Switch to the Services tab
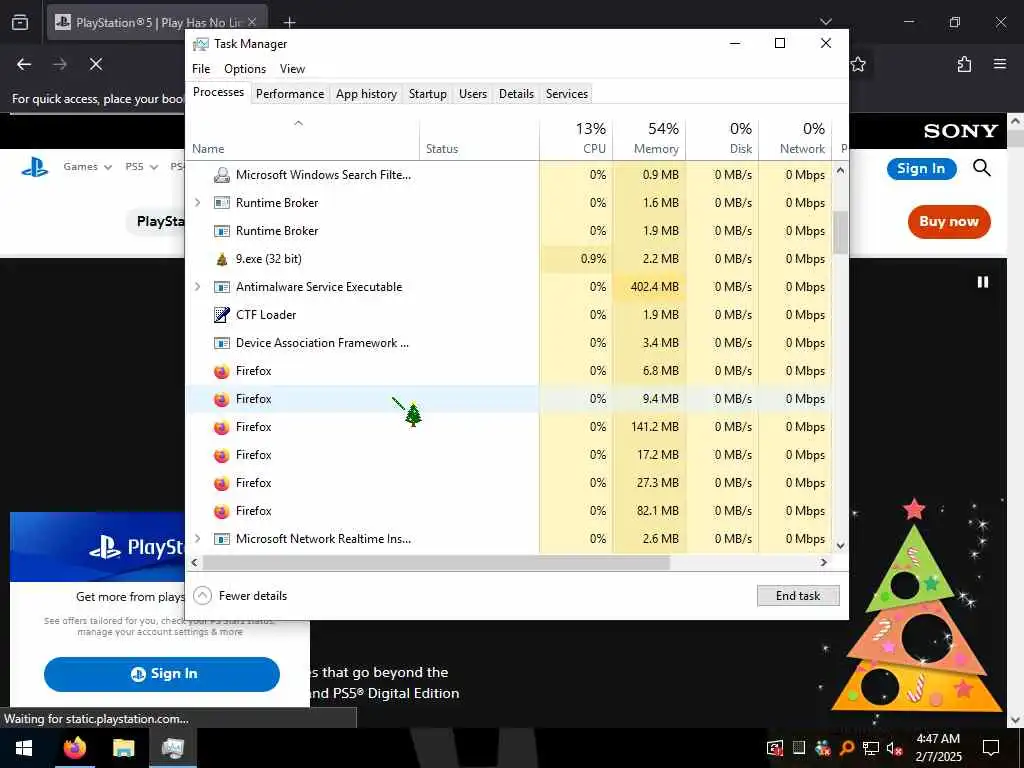The image size is (1024, 768). click(x=567, y=94)
